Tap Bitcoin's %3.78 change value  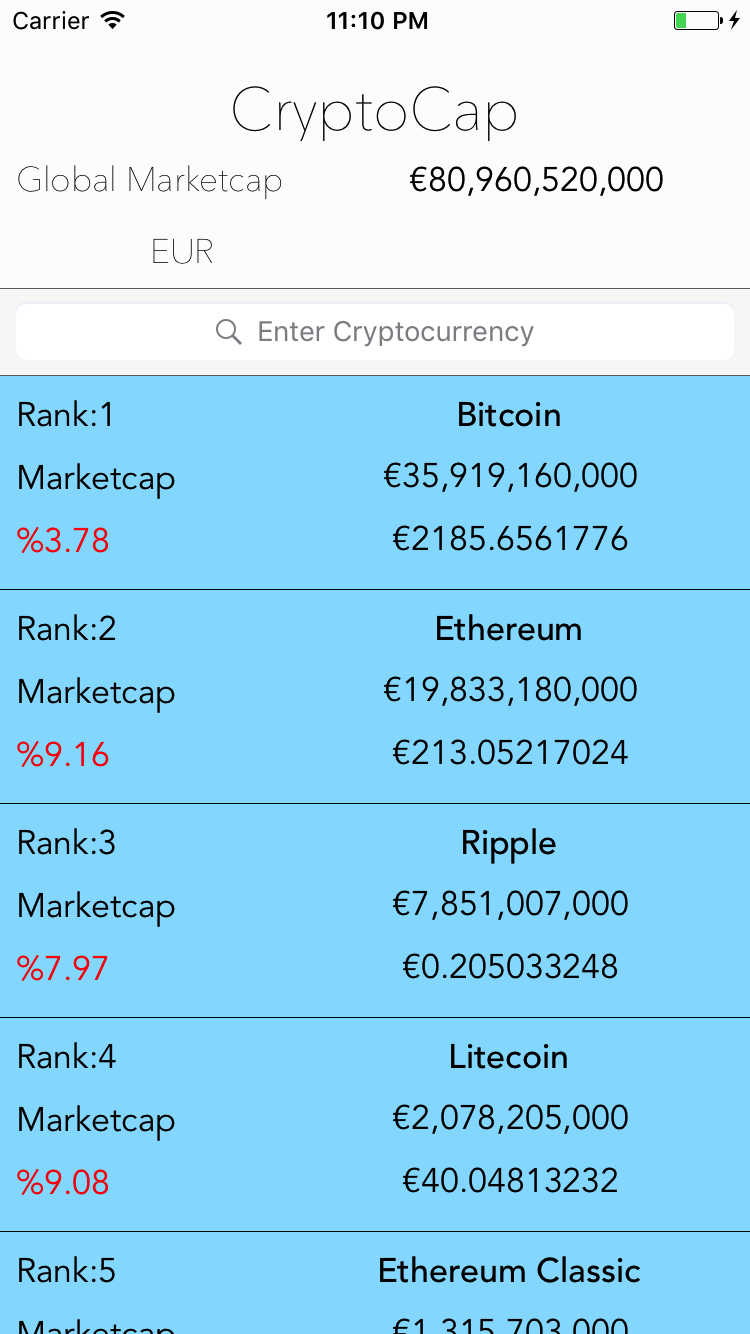pos(63,541)
